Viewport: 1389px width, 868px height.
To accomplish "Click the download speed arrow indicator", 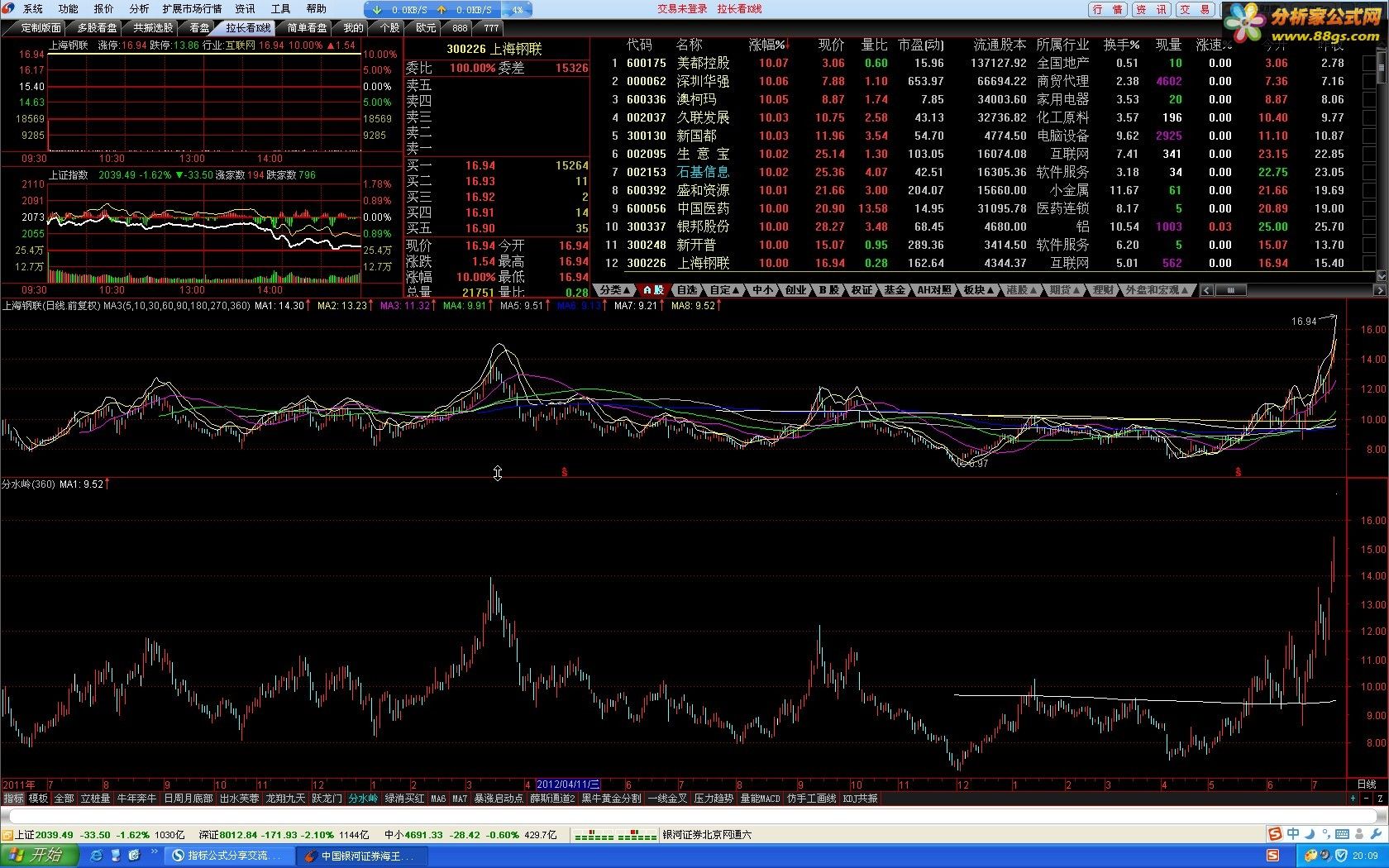I will pyautogui.click(x=378, y=10).
